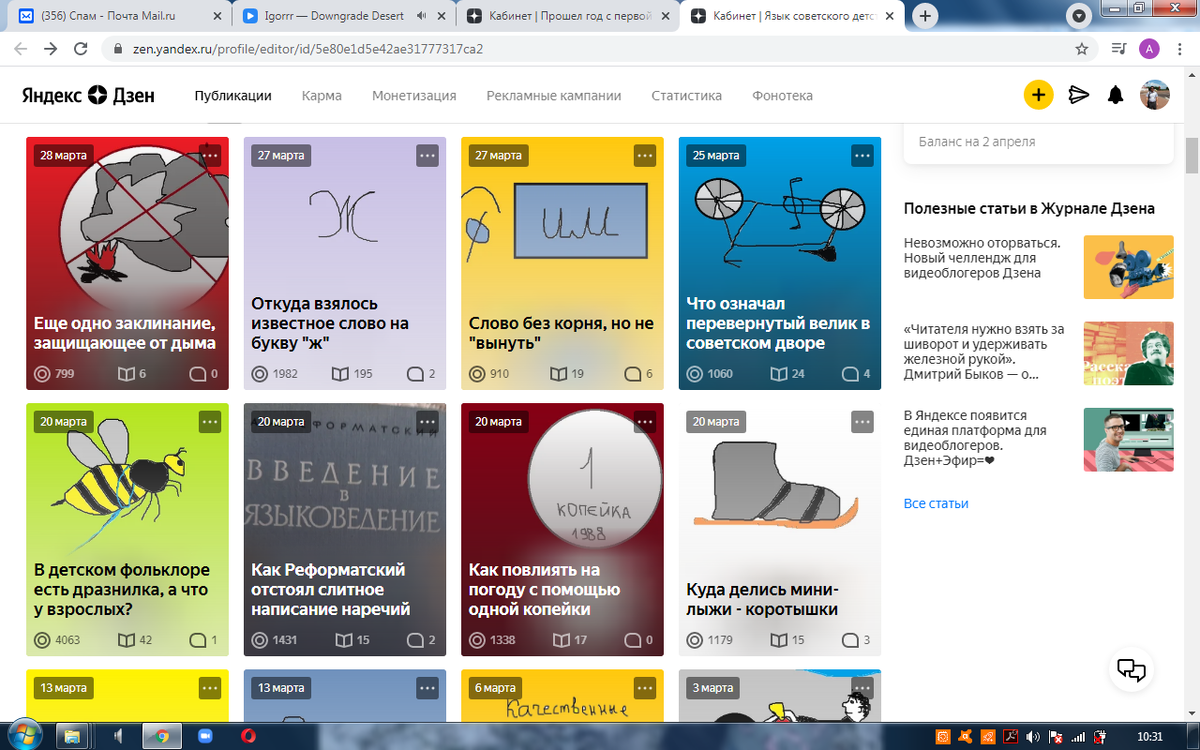Image resolution: width=1200 pixels, height=750 pixels.
Task: Open the chat support bubble icon
Action: [x=1130, y=670]
